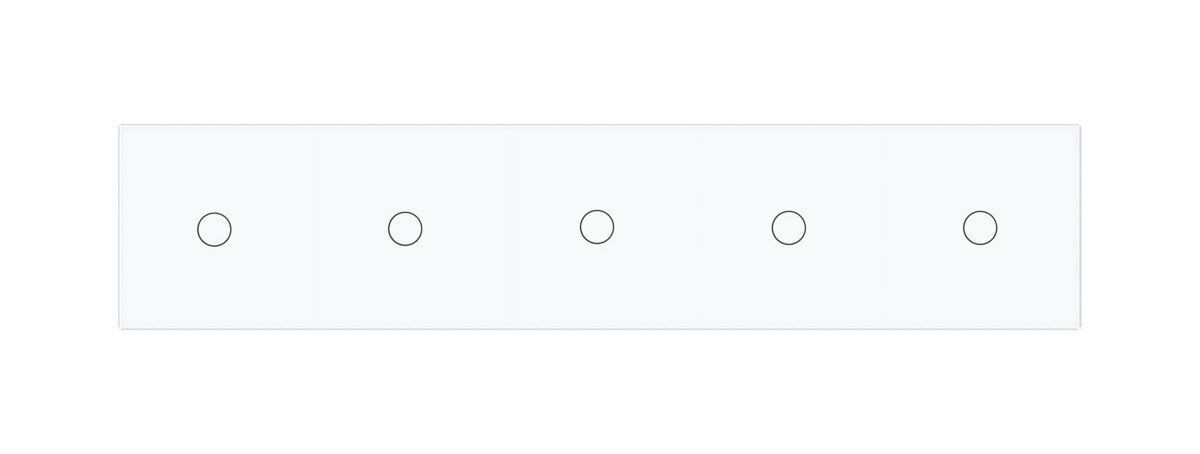Tap the rightmost circular touch button
This screenshot has width=1200, height=454.
980,227
